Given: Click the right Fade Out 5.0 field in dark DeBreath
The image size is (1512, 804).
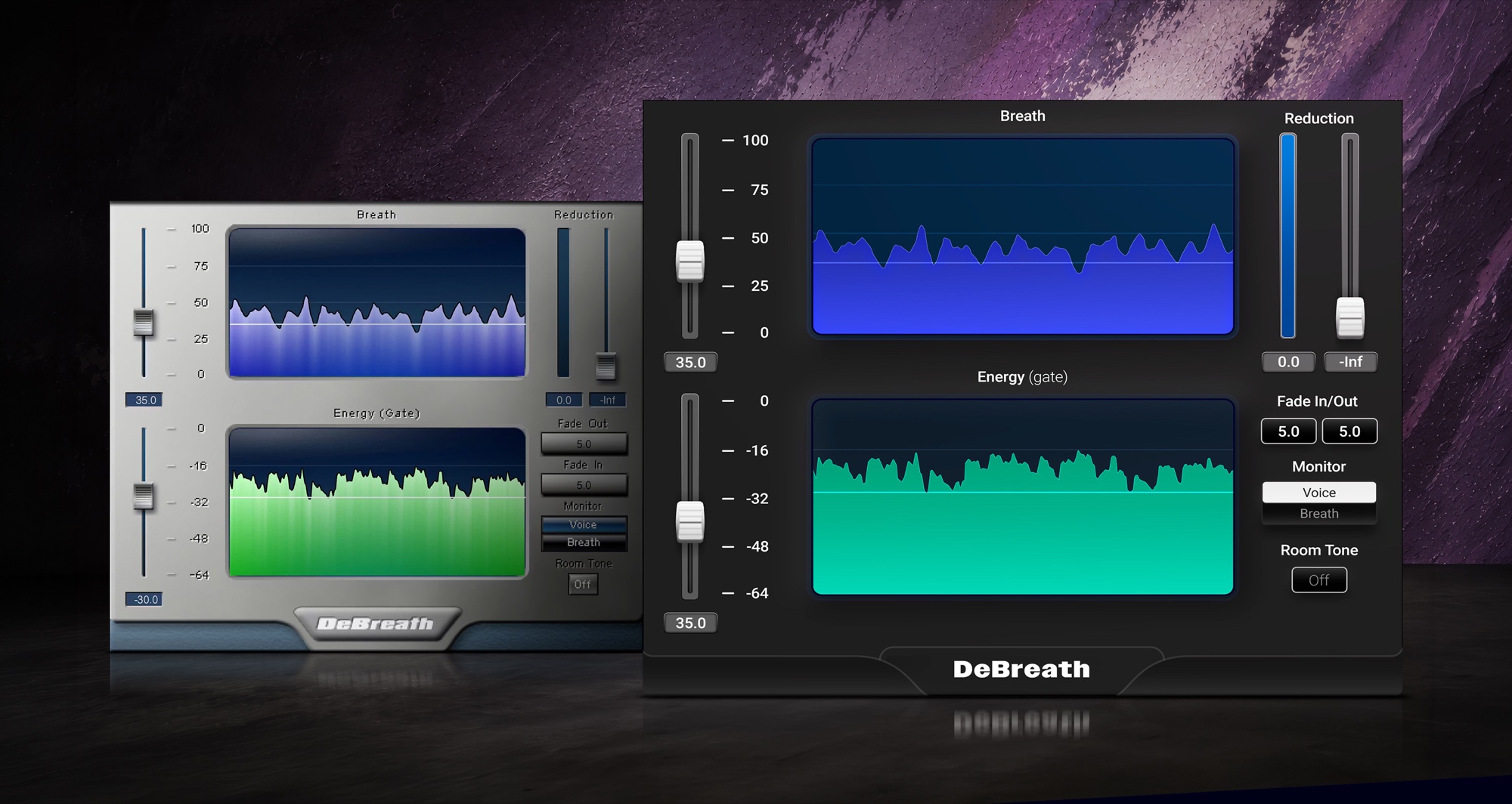Looking at the screenshot, I should [1349, 431].
